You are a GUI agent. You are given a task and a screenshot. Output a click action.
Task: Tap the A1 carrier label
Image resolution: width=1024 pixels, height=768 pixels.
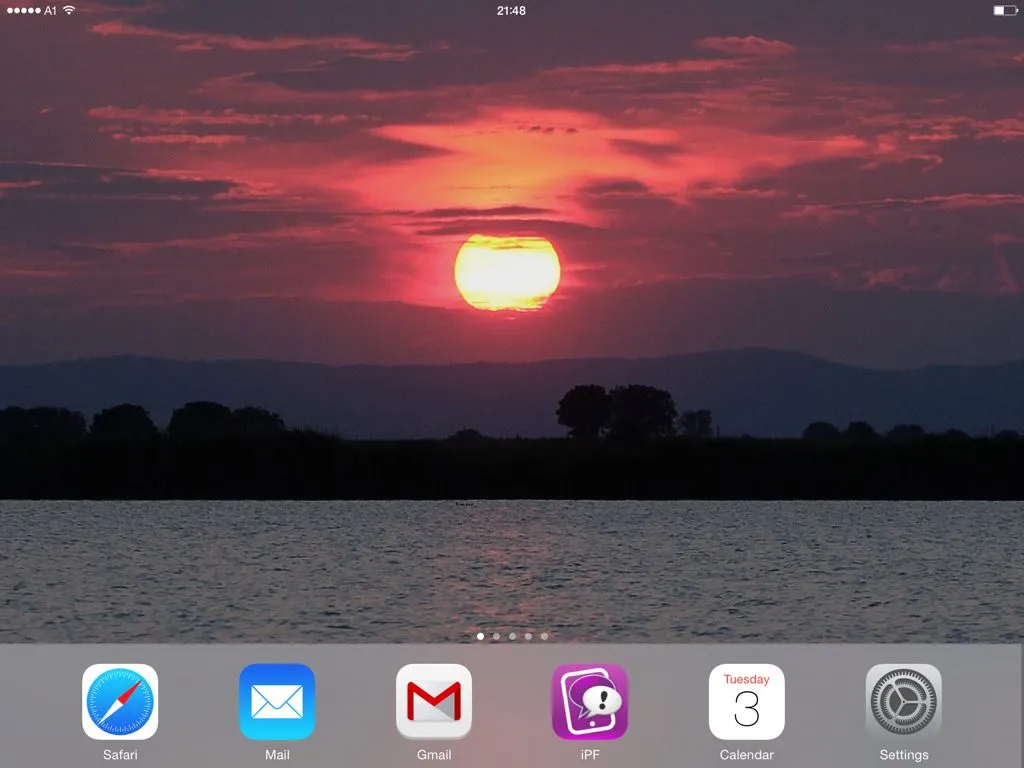pos(51,10)
